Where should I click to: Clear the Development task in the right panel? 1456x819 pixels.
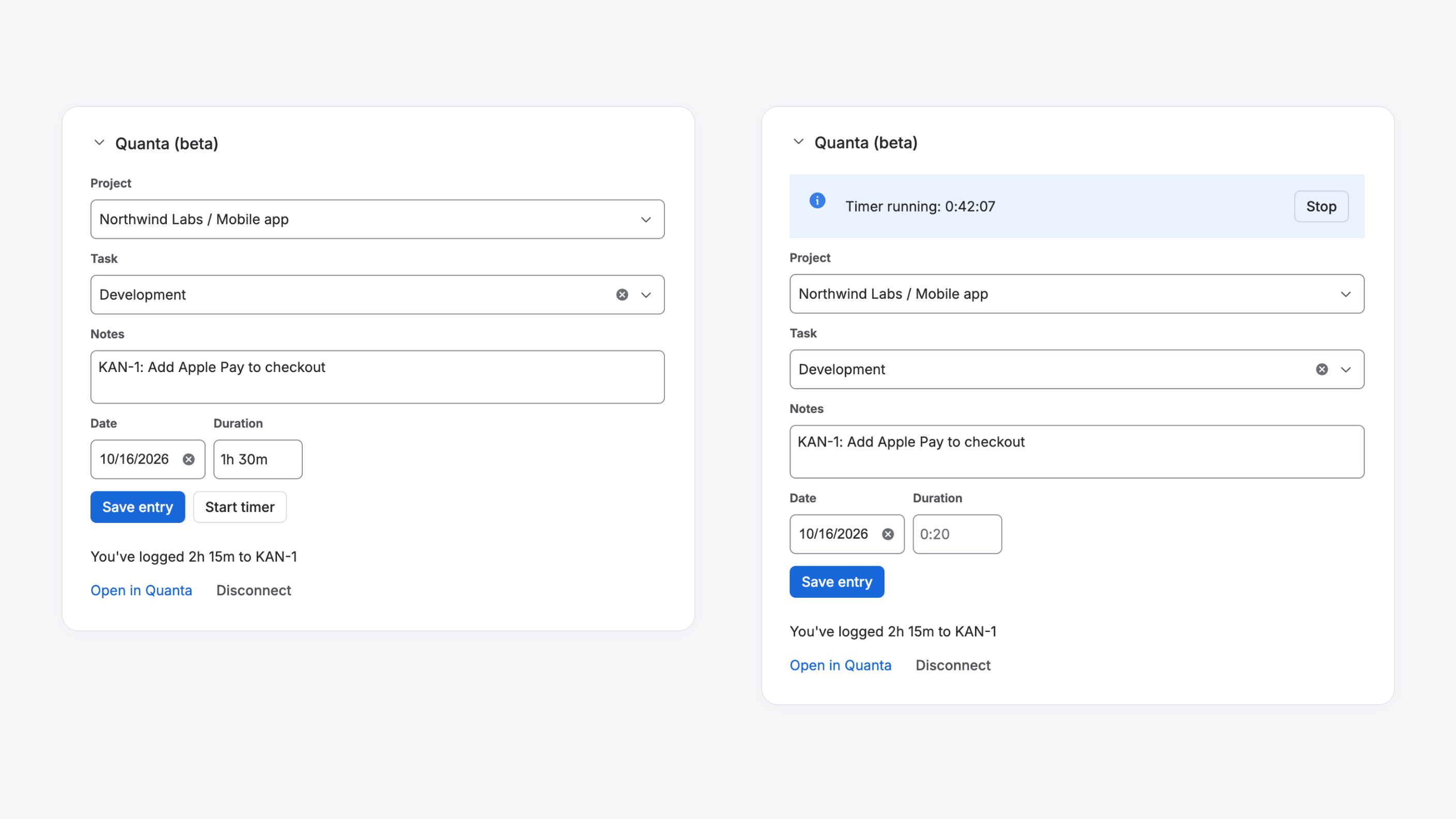1322,369
